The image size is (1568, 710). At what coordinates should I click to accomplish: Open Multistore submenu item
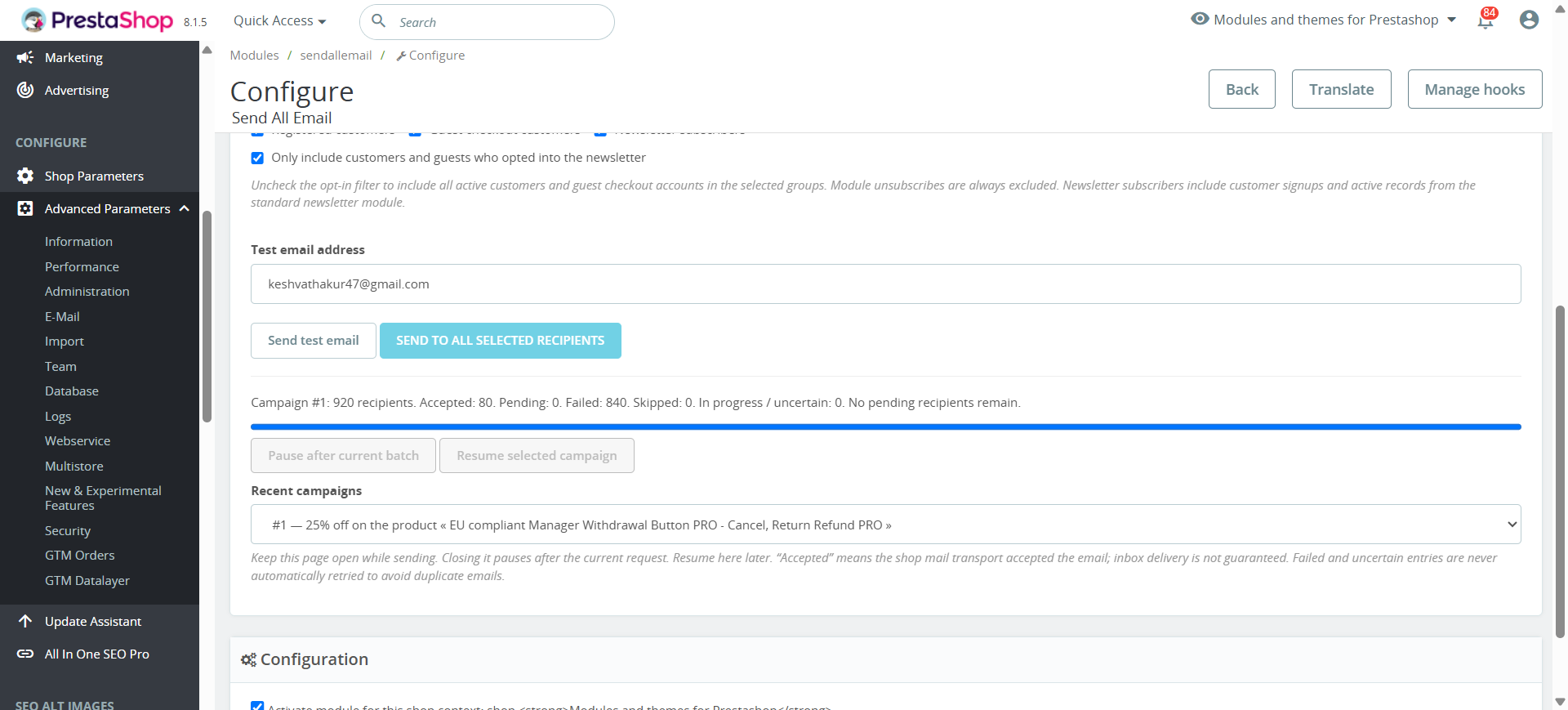coord(74,467)
